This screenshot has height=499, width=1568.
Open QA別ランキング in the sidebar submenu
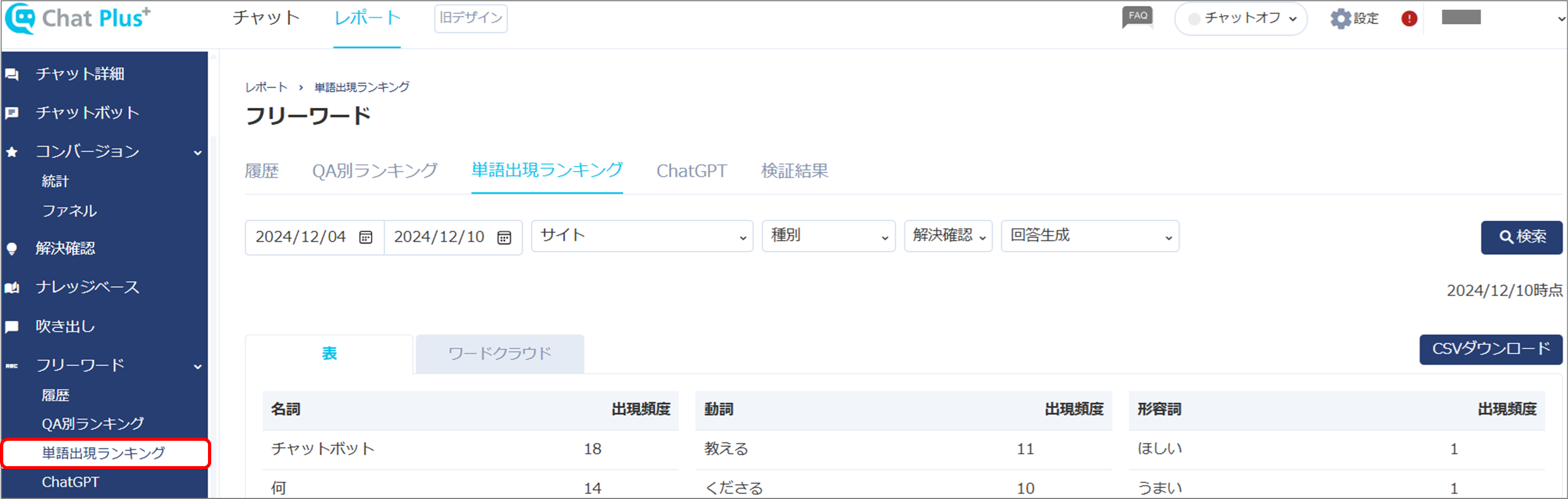(x=93, y=424)
